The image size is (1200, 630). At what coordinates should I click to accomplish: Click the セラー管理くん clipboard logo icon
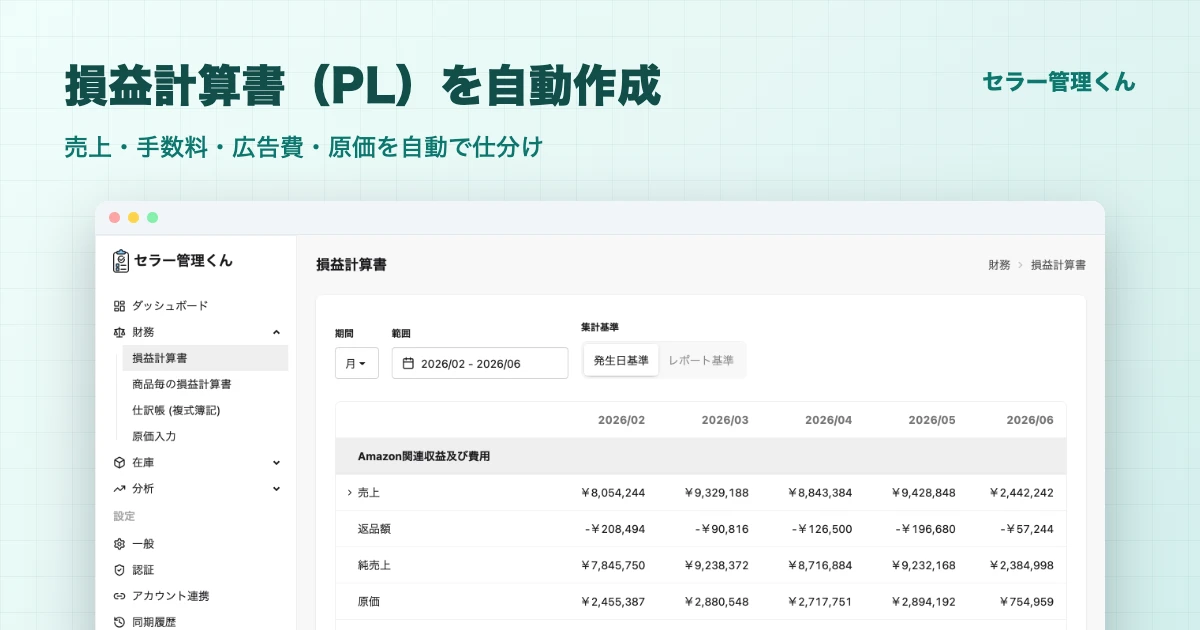121,261
